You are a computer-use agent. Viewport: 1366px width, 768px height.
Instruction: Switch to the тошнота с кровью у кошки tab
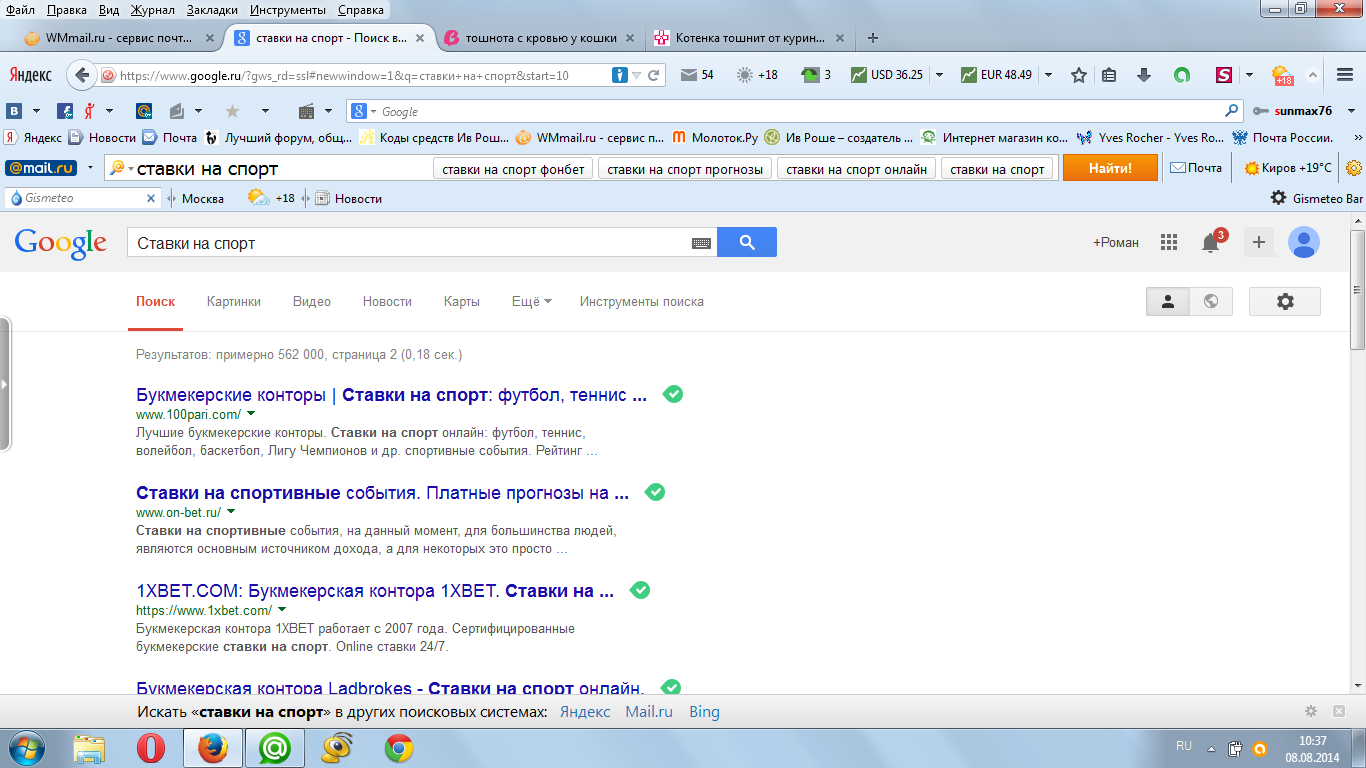538,38
